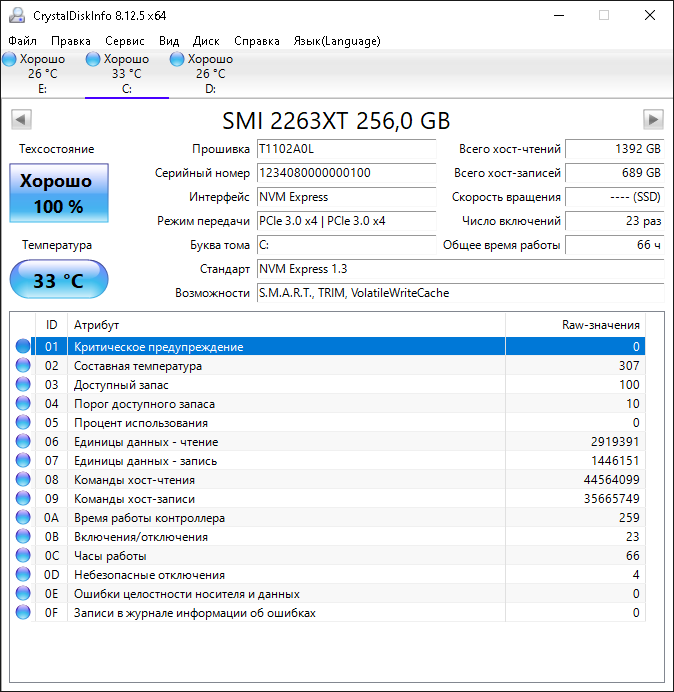Select the Доступный запас row

(328, 384)
